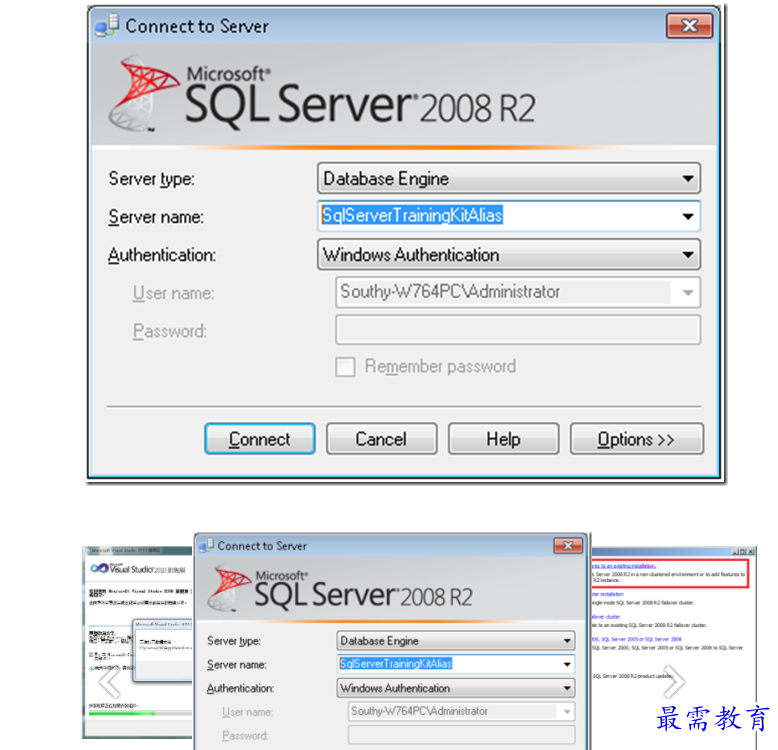Click the Password field in small dialog
The height and width of the screenshot is (750, 778).
461,735
